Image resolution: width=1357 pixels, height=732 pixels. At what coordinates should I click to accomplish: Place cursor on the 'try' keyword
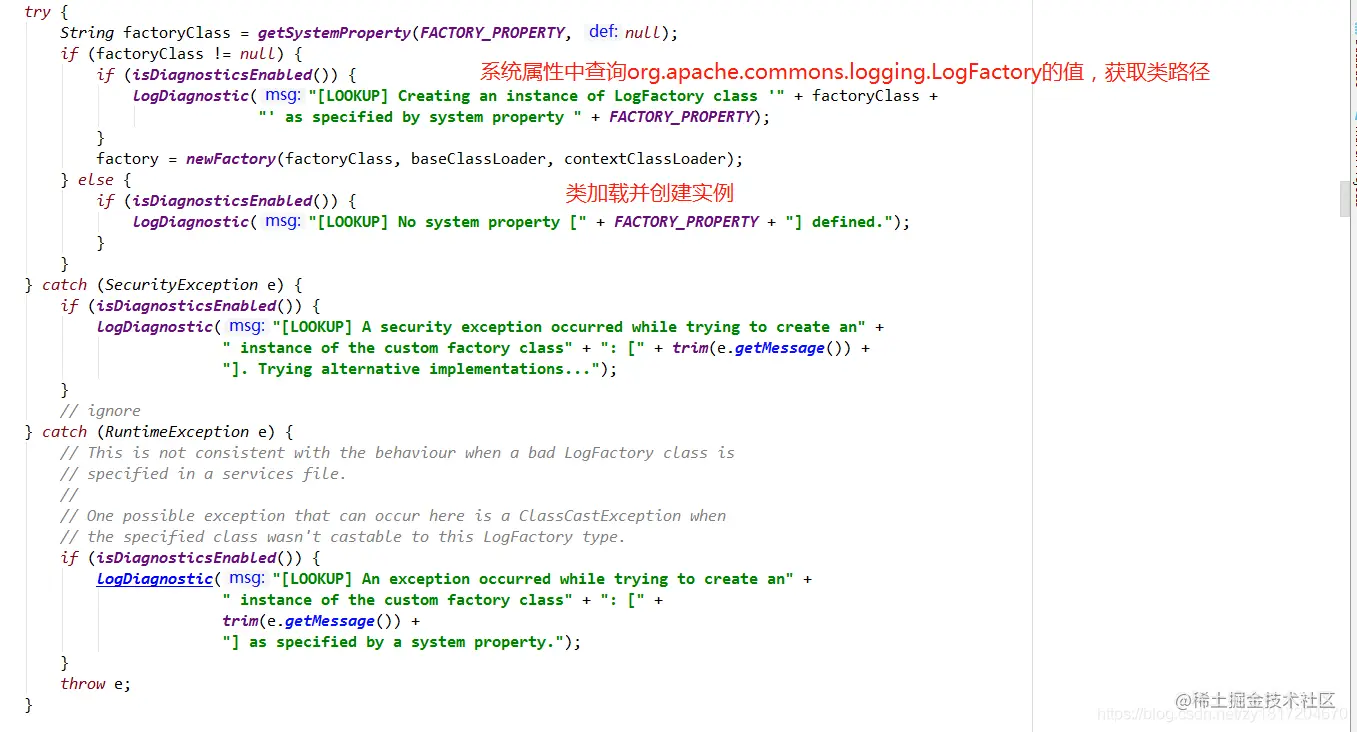(x=37, y=12)
